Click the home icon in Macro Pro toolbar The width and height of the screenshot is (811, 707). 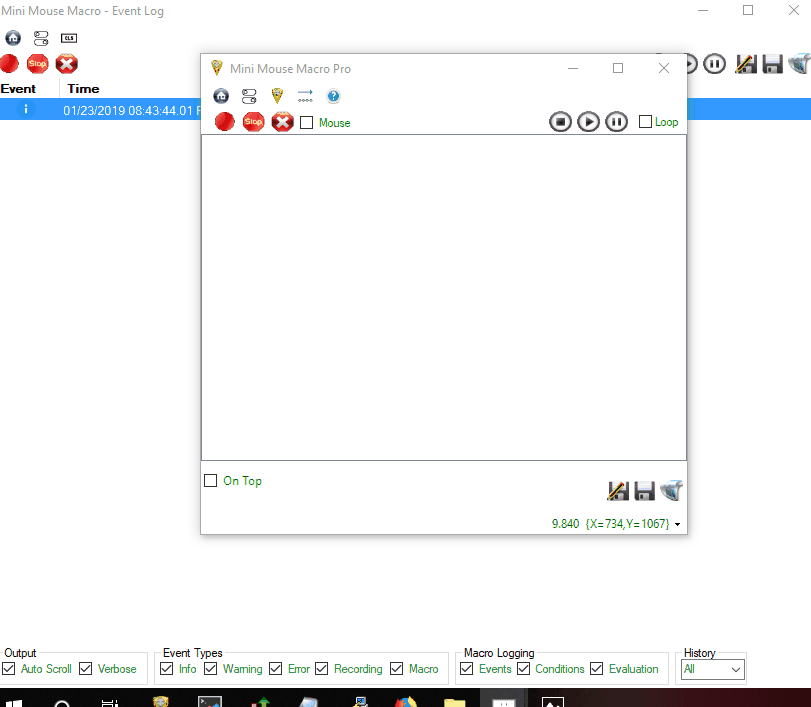(221, 96)
